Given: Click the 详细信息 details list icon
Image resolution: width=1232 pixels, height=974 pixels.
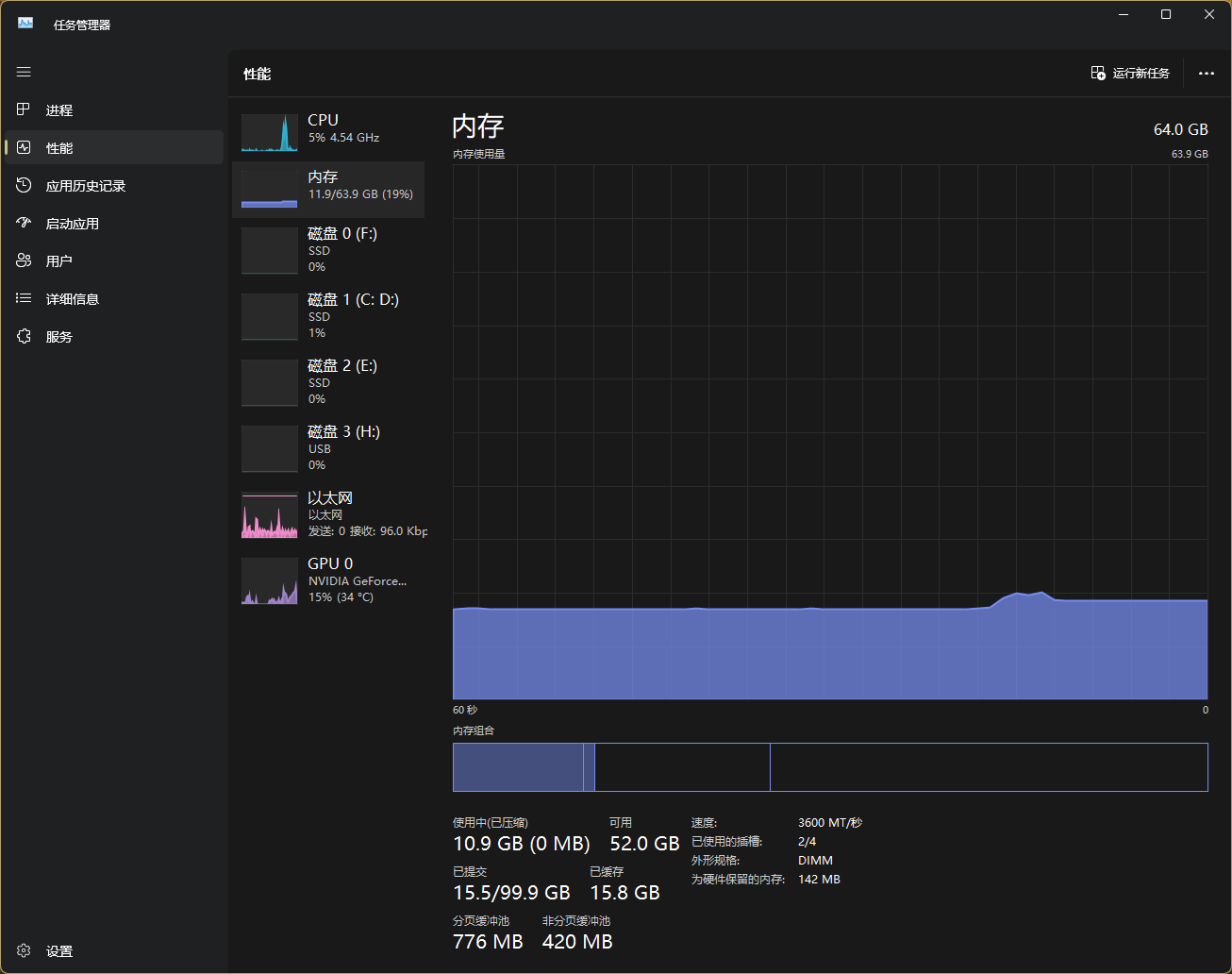Looking at the screenshot, I should click(24, 298).
